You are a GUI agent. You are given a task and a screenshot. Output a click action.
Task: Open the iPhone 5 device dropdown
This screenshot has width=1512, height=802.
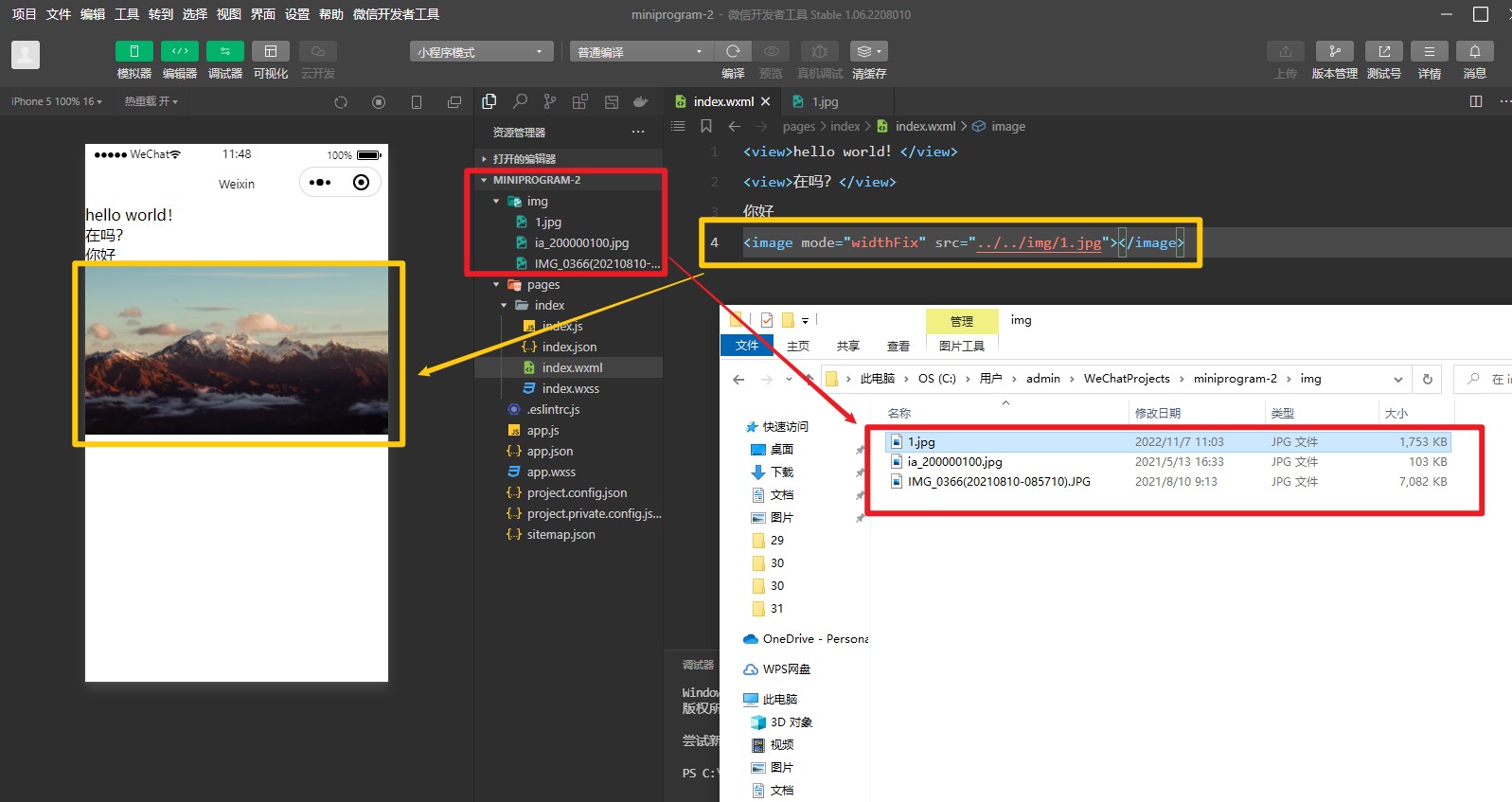point(57,101)
